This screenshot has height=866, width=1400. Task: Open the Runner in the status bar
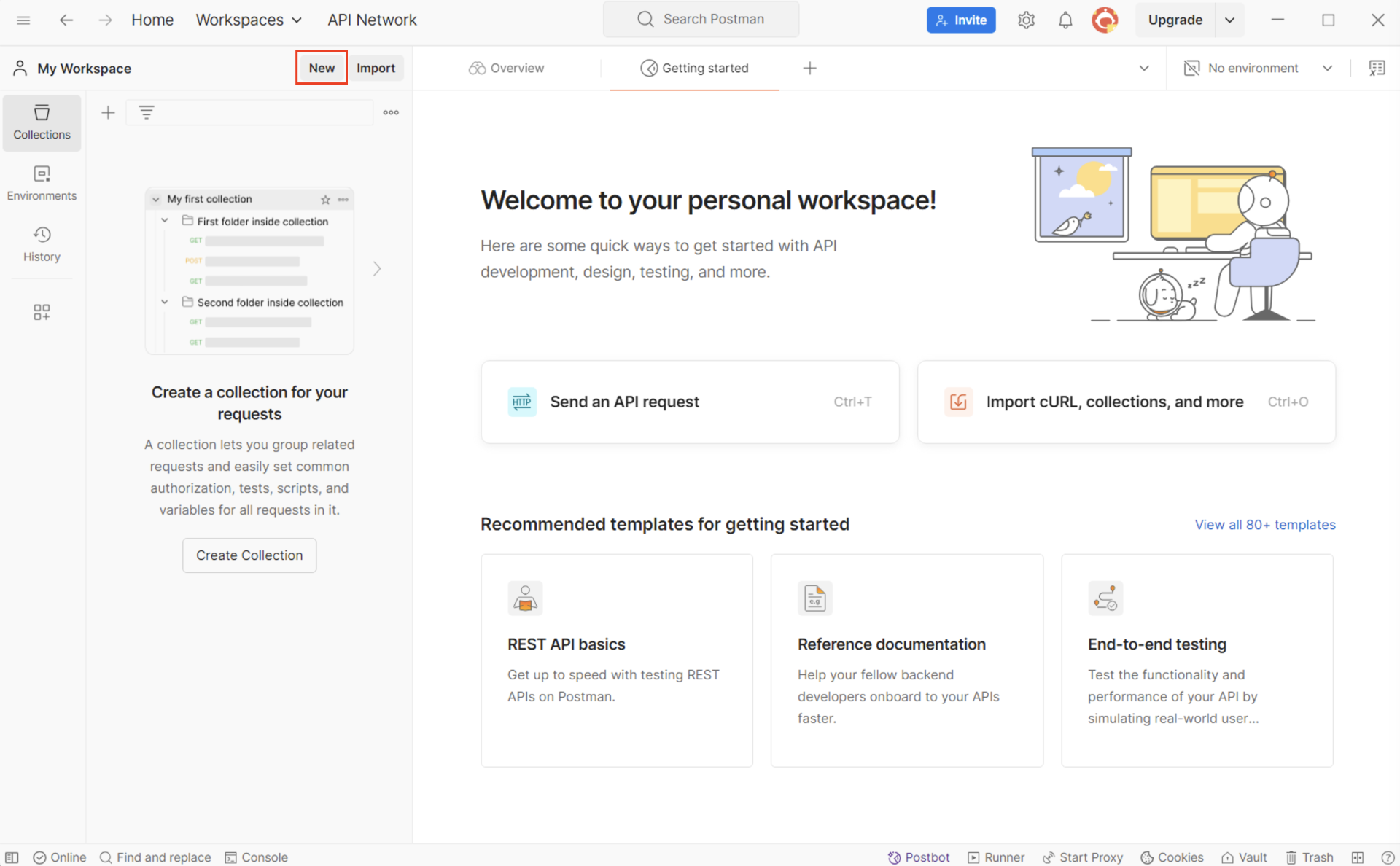pos(996,857)
